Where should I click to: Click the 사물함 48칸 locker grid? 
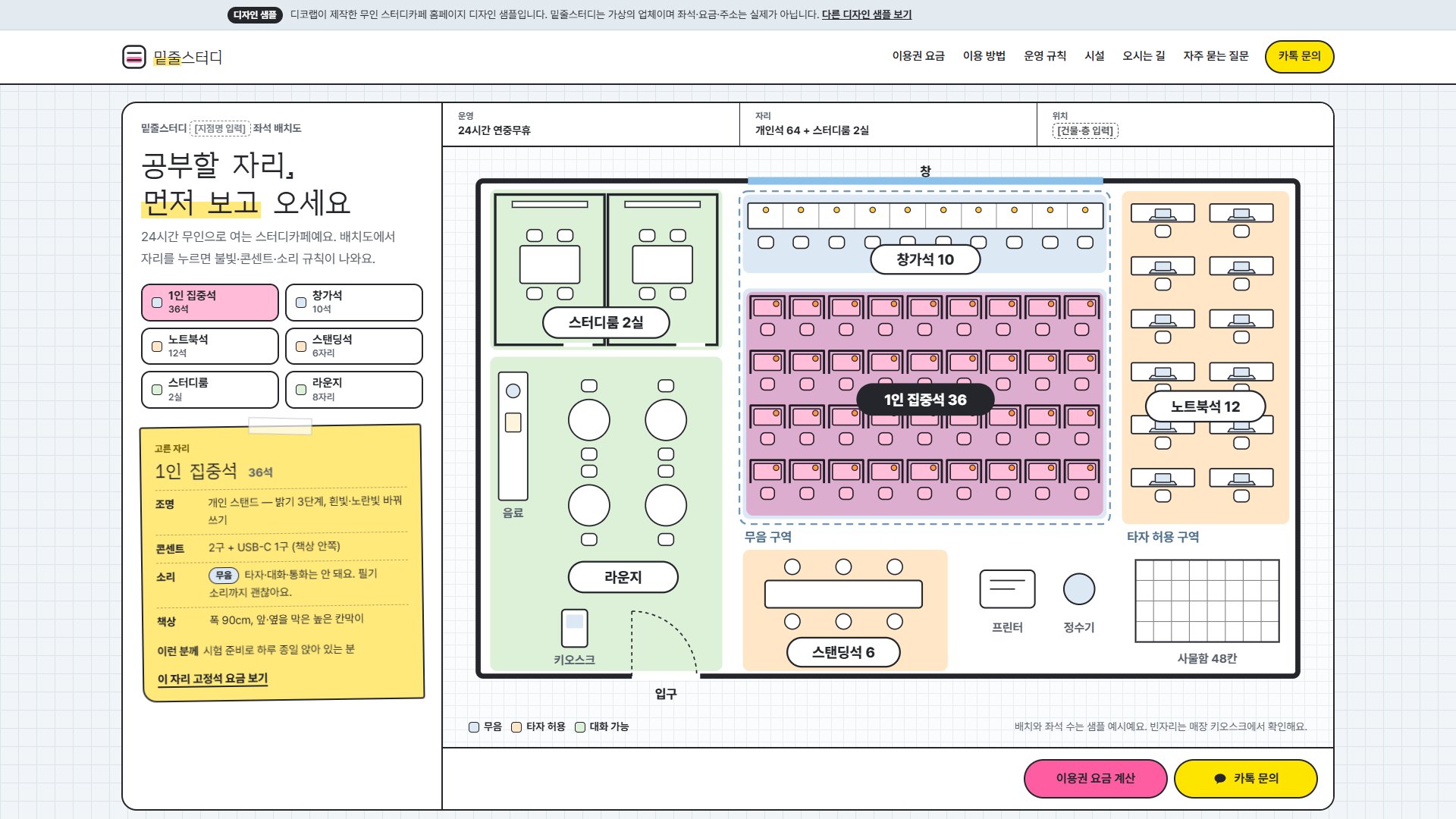[x=1207, y=601]
